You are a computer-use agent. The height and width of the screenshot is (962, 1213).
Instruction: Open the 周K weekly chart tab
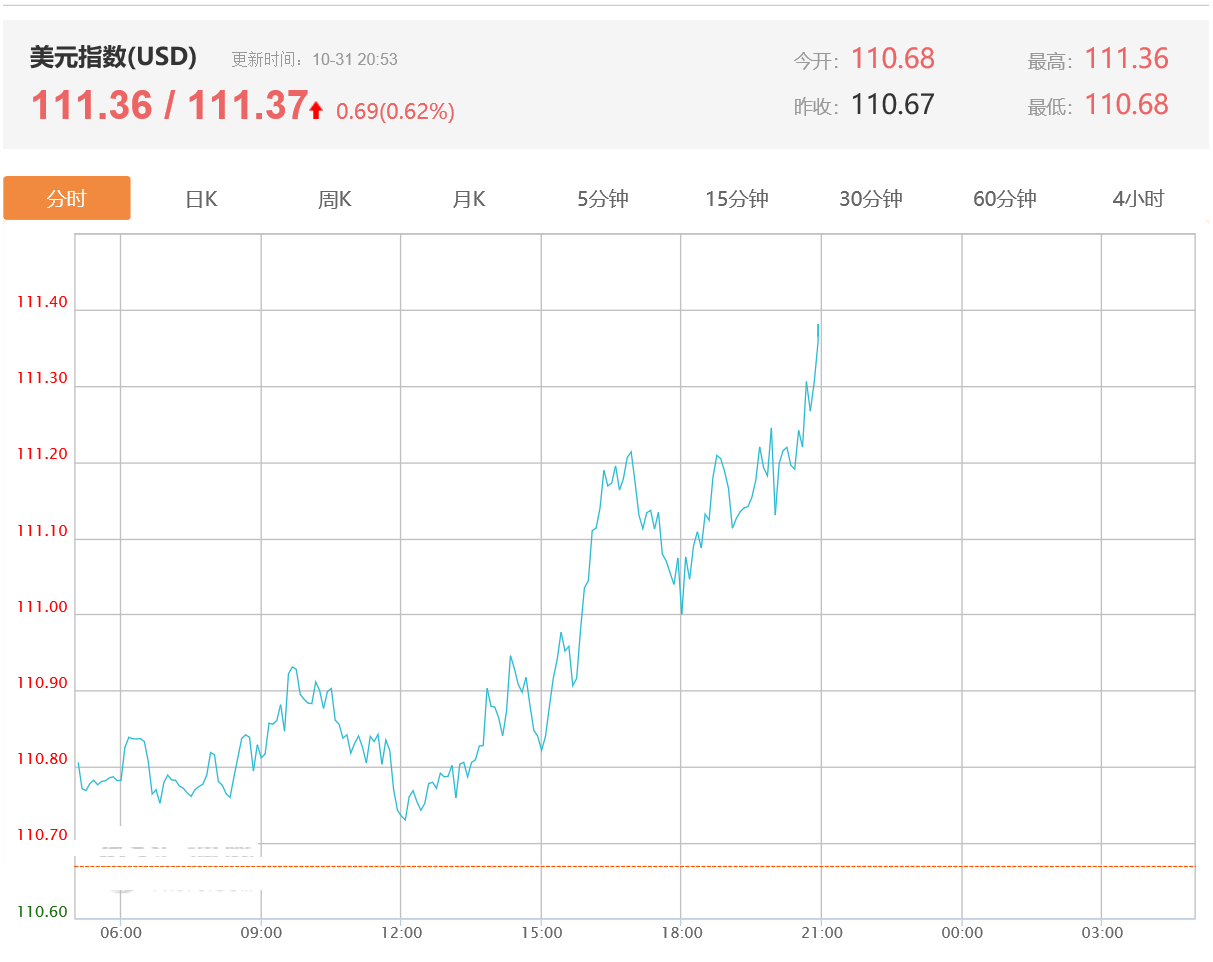(335, 199)
